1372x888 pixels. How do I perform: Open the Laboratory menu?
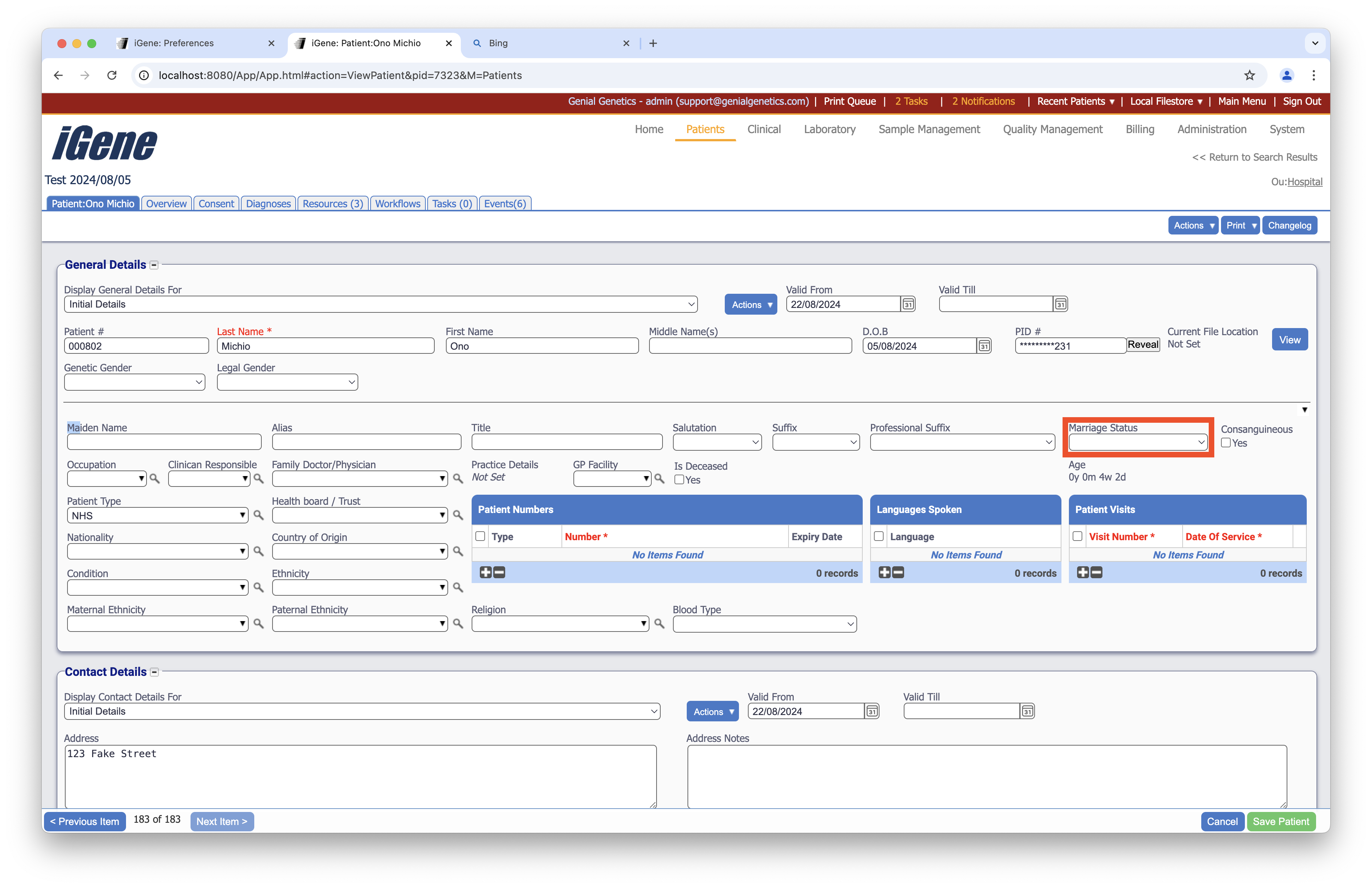point(829,129)
